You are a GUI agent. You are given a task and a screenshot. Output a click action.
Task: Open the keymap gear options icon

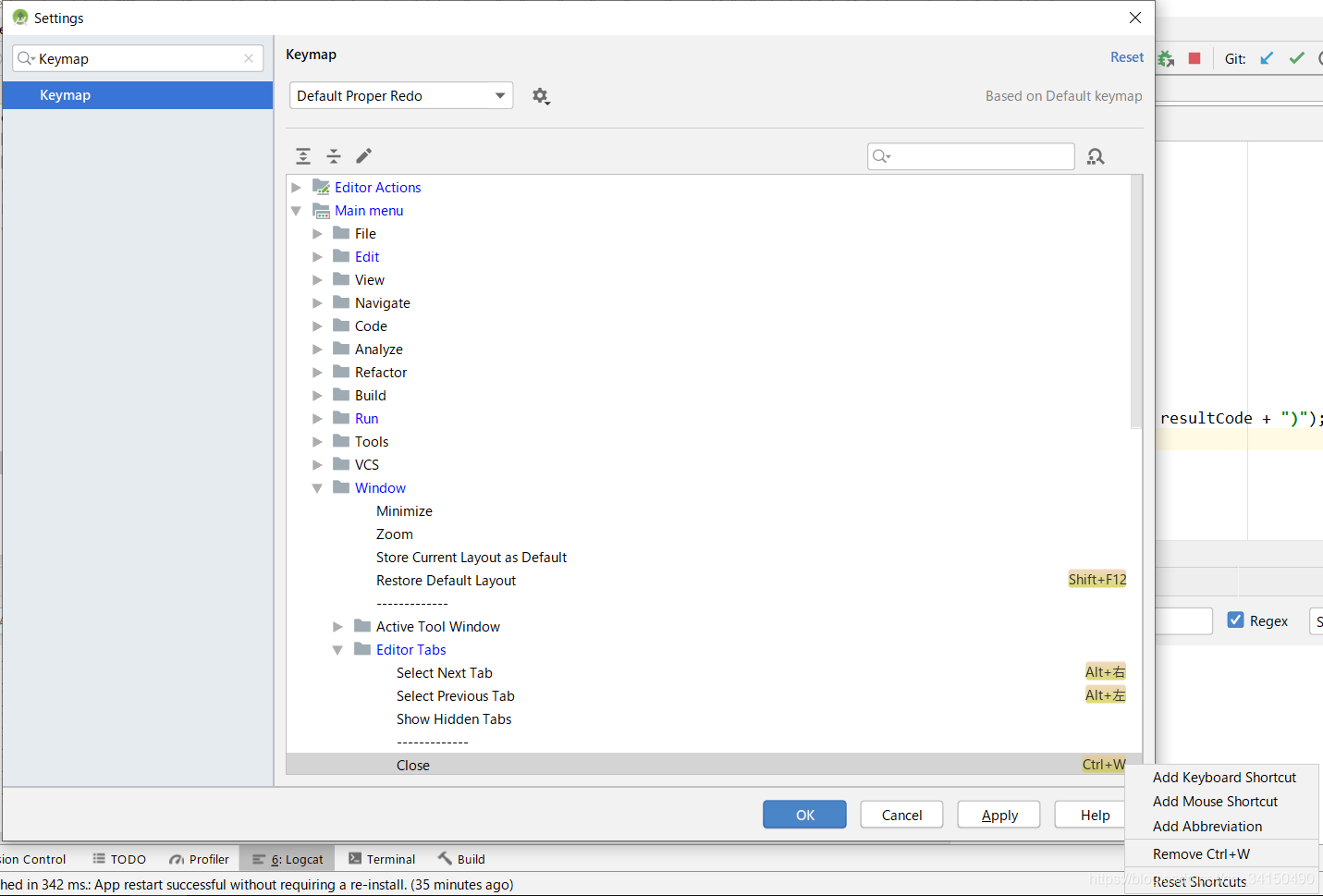click(x=541, y=96)
